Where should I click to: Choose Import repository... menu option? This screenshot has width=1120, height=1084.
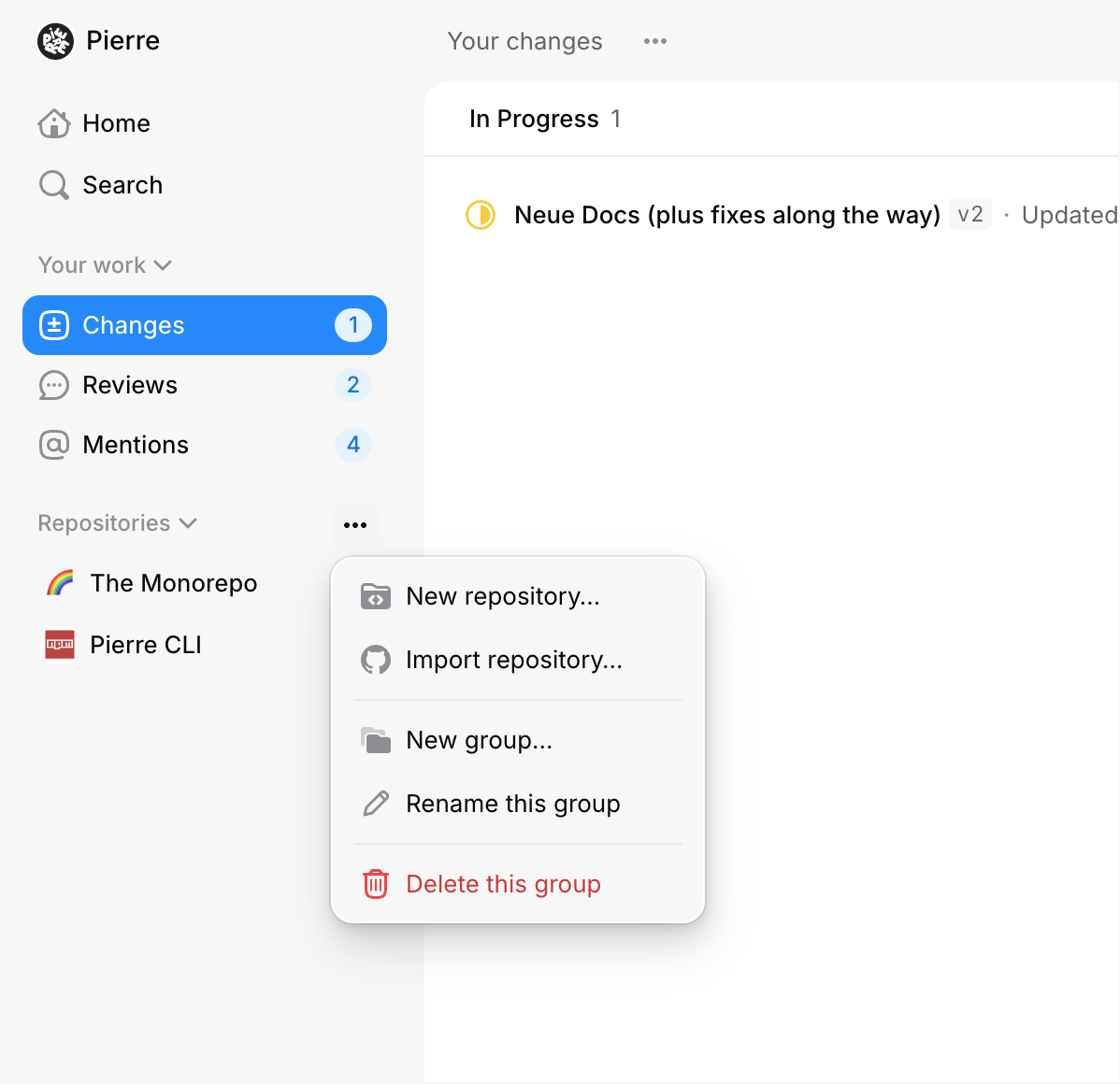click(513, 660)
